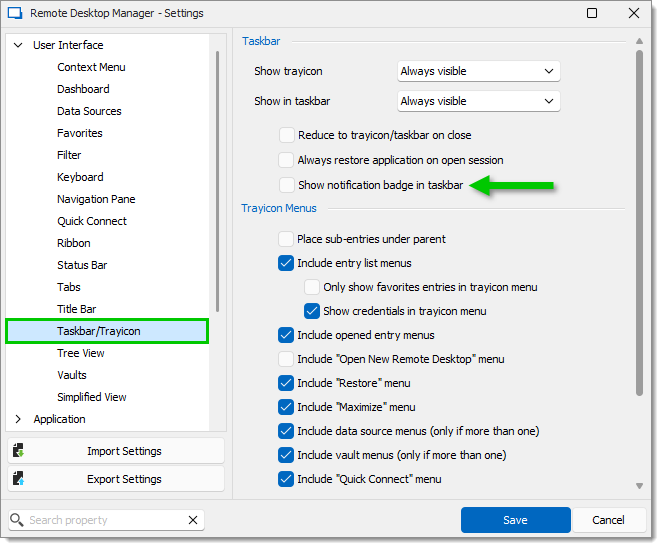
Task: Maximize the Settings window
Action: (592, 13)
